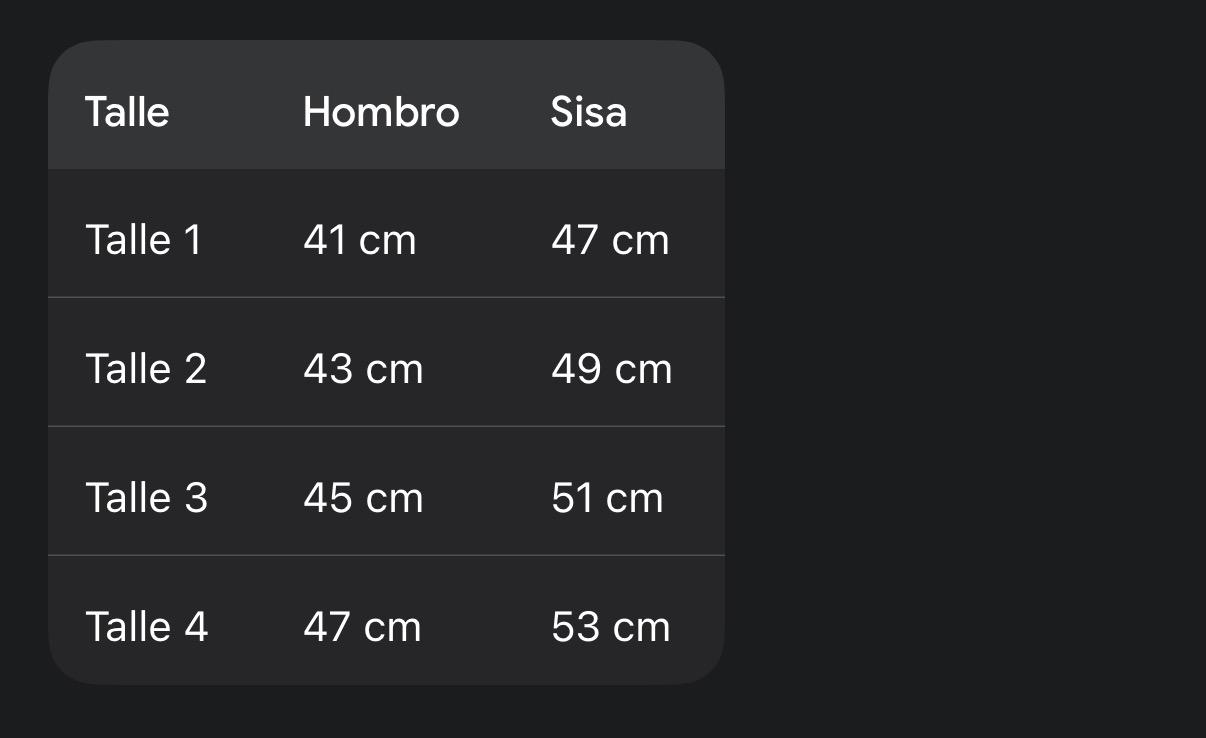Click the 41 cm Hombro cell

(x=359, y=240)
